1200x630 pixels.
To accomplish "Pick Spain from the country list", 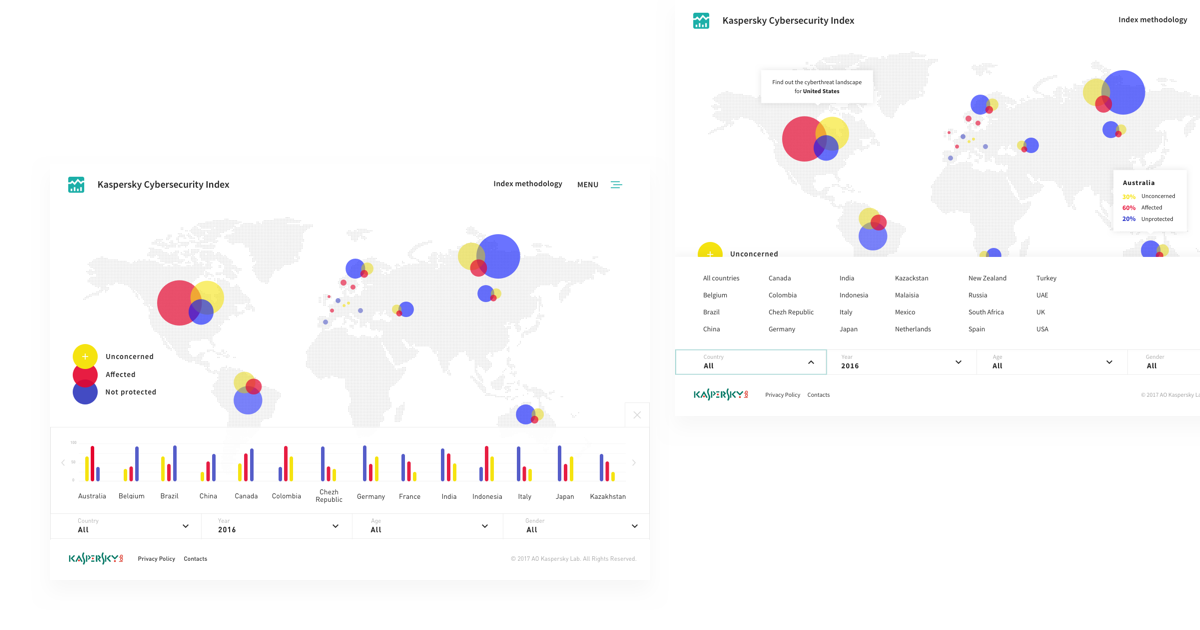I will [x=977, y=329].
